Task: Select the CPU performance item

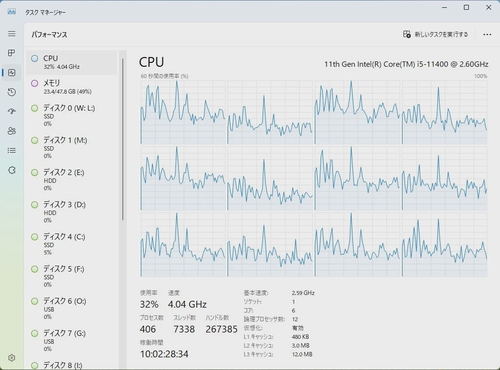Action: pos(72,62)
